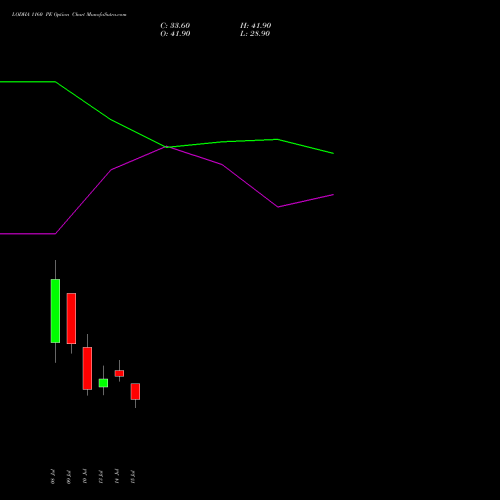The width and height of the screenshot is (500, 500).
Task: Click the small green candlestick body
Action: tap(103, 383)
